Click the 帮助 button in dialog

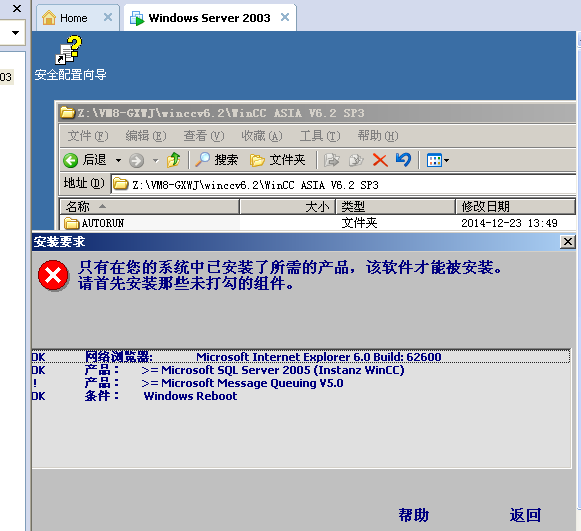[414, 515]
